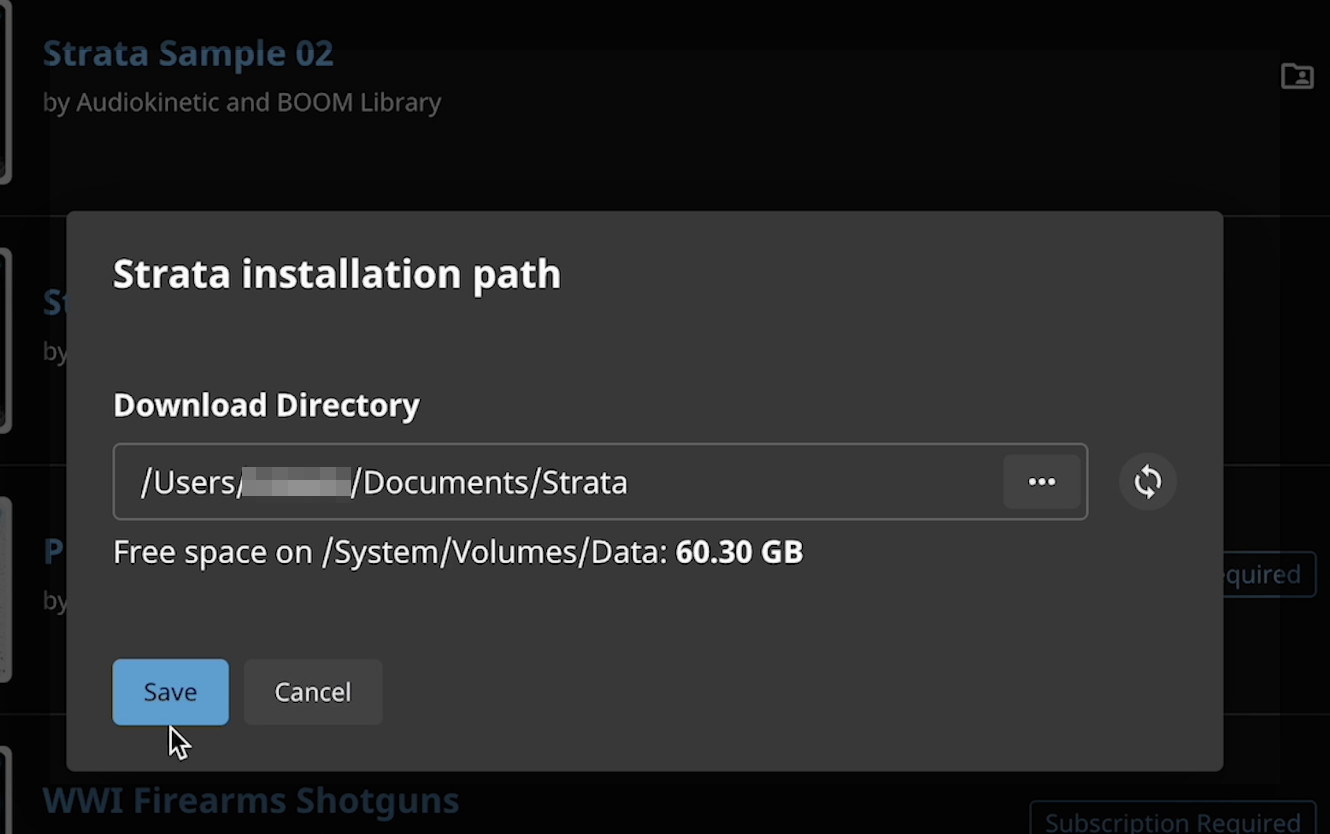Cancel the installation path dialog
Screen dimensions: 1330x834
(x=313, y=692)
